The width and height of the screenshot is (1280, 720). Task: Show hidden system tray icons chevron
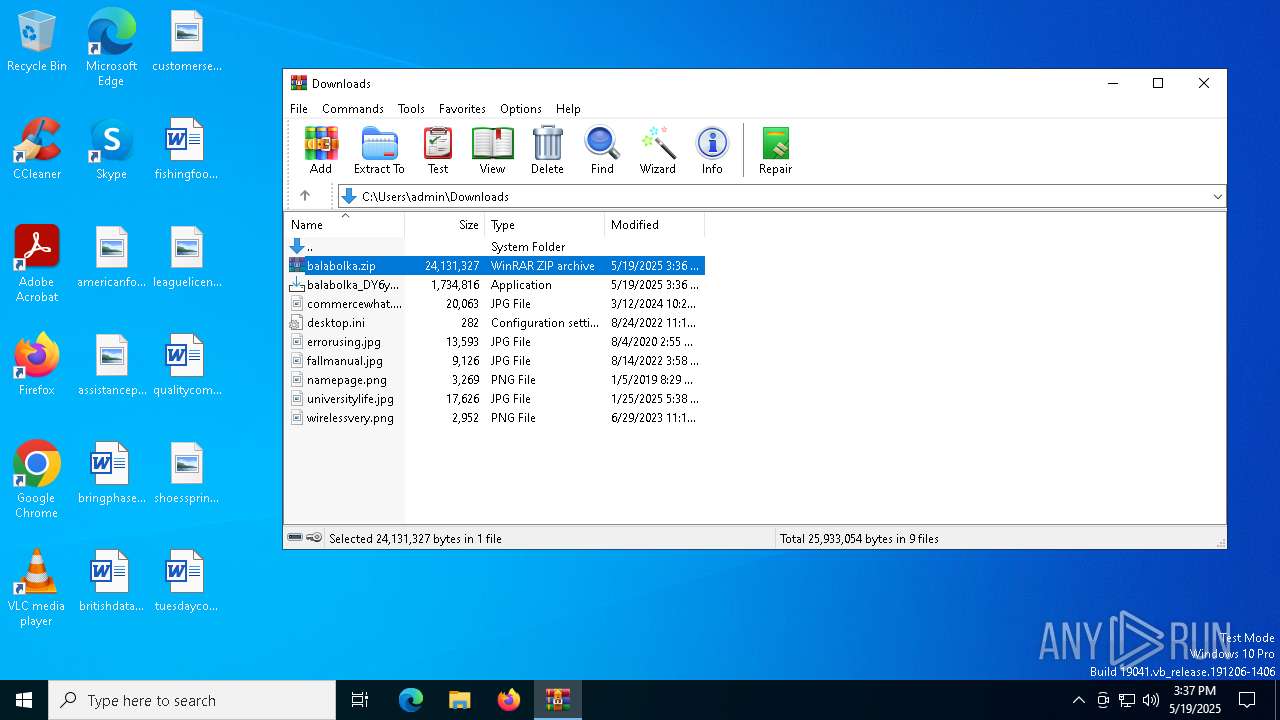point(1078,700)
